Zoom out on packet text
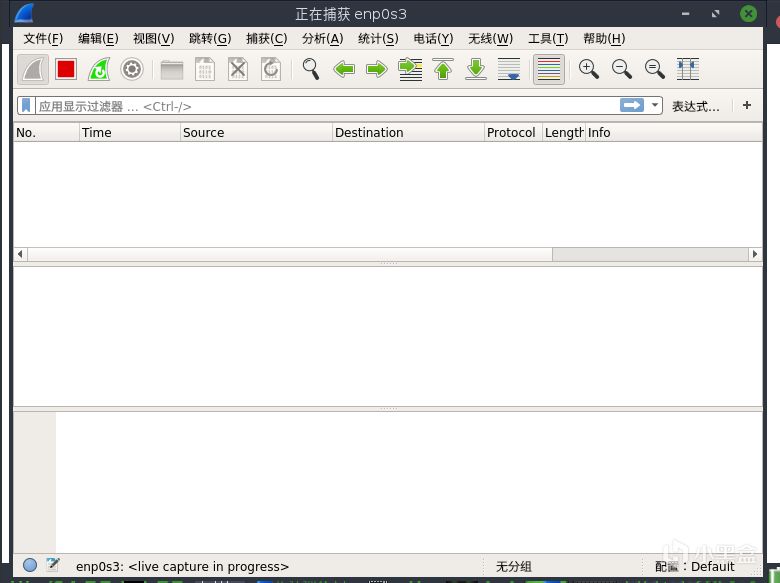The image size is (780, 583). pos(622,69)
